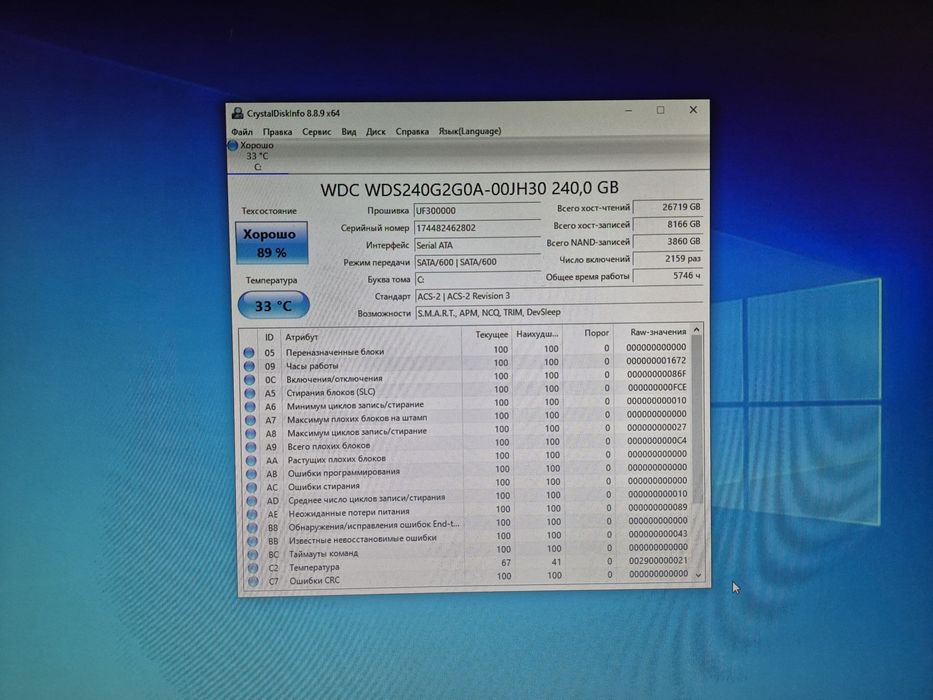Open the Вид menu
Image resolution: width=933 pixels, height=700 pixels.
349,132
